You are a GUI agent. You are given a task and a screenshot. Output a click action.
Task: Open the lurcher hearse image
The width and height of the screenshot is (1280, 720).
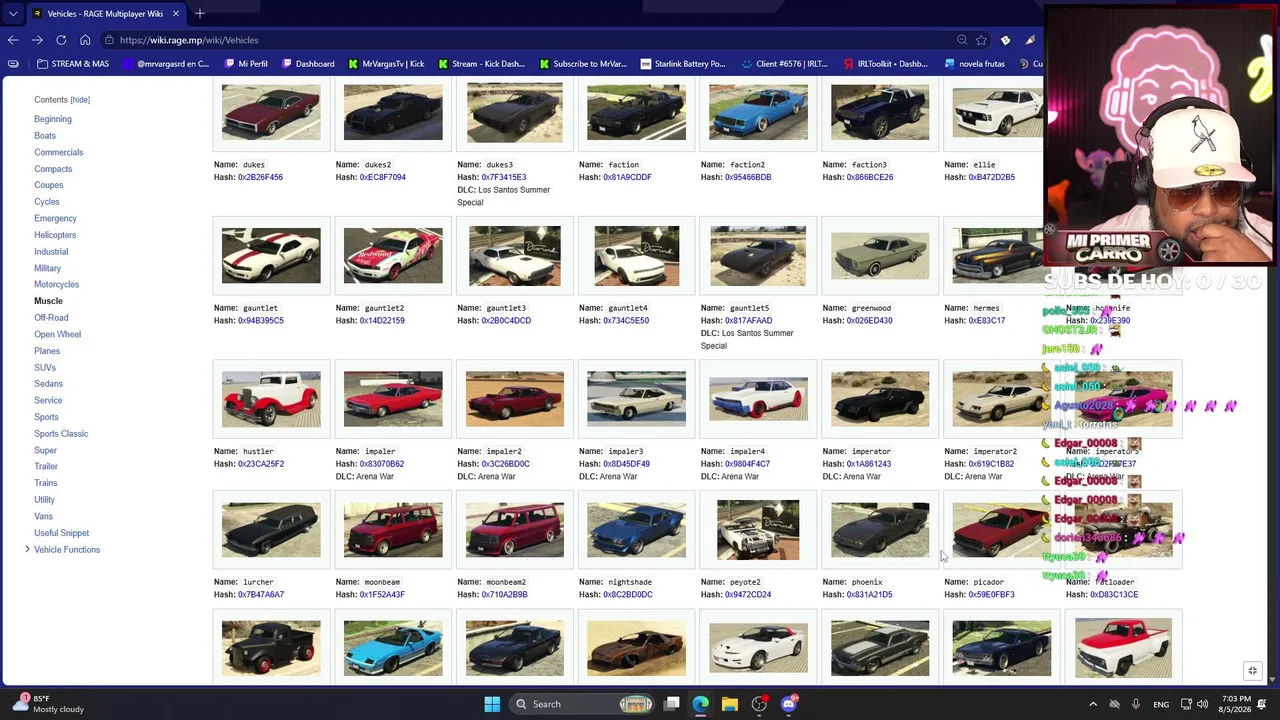pyautogui.click(x=271, y=530)
